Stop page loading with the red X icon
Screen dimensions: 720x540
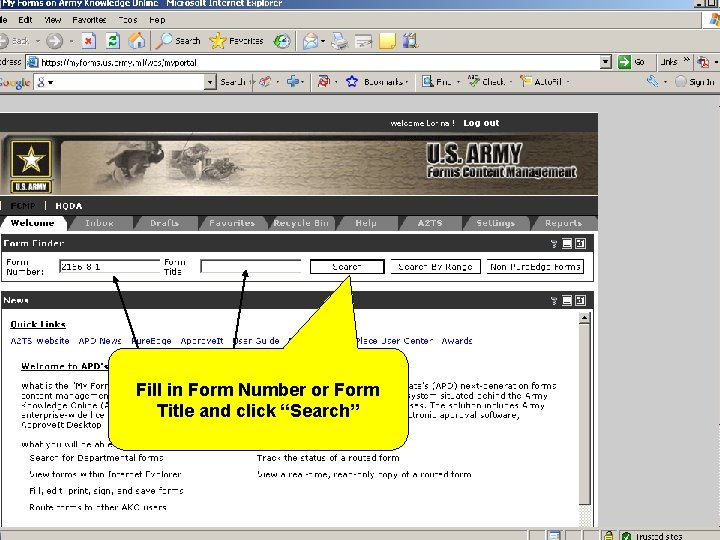click(88, 41)
